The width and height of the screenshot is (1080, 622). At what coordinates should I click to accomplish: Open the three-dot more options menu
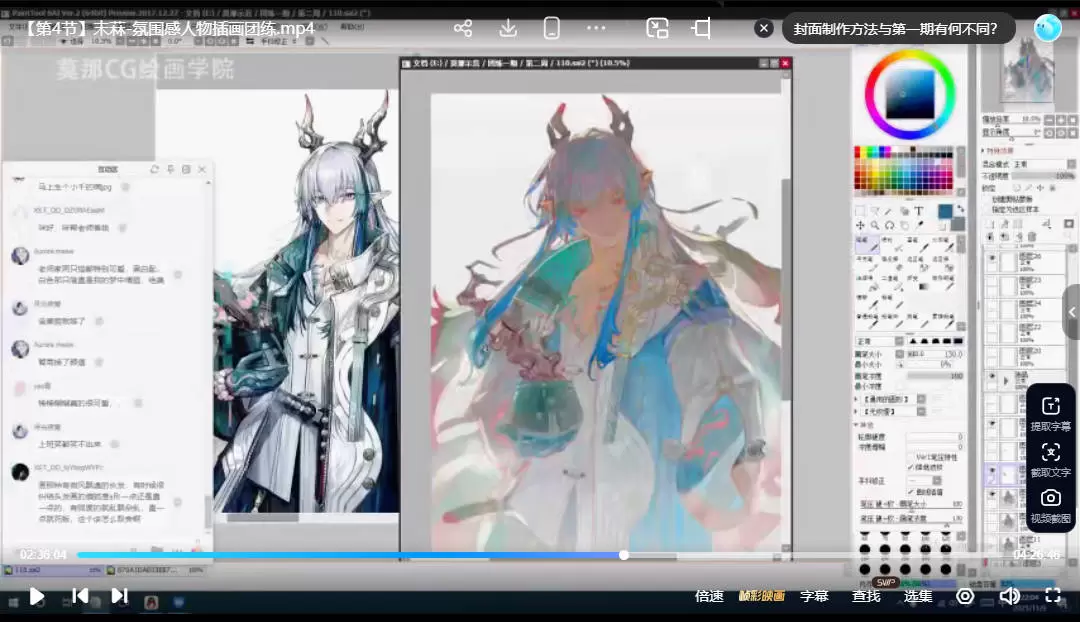coord(596,28)
